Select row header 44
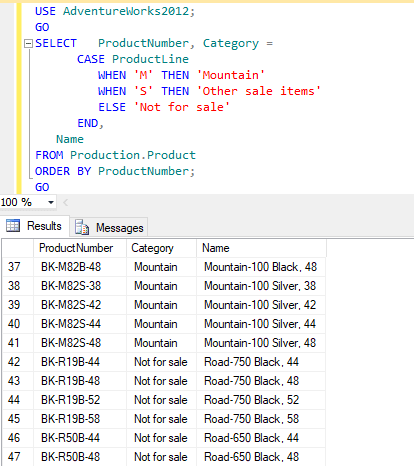Viewport: 415px width, 469px height. (18, 400)
